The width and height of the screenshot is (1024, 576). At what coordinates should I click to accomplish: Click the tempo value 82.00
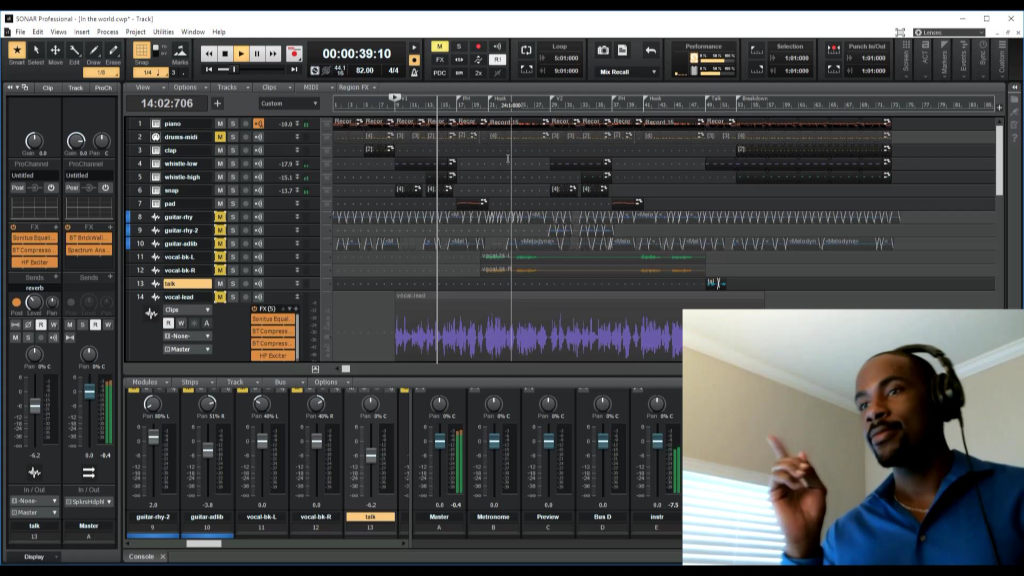(x=365, y=71)
